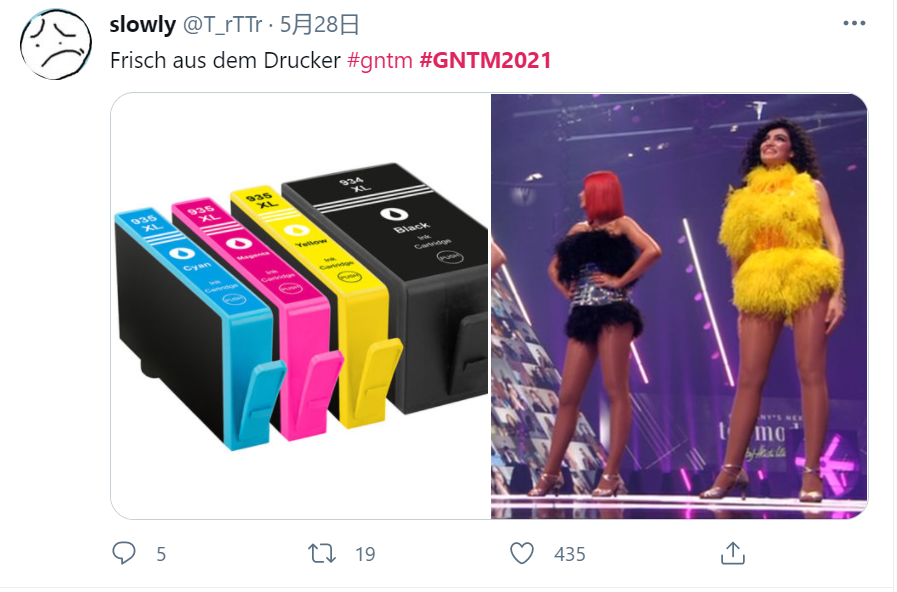
Task: Open the tweet timestamp 5月28日
Action: 319,25
